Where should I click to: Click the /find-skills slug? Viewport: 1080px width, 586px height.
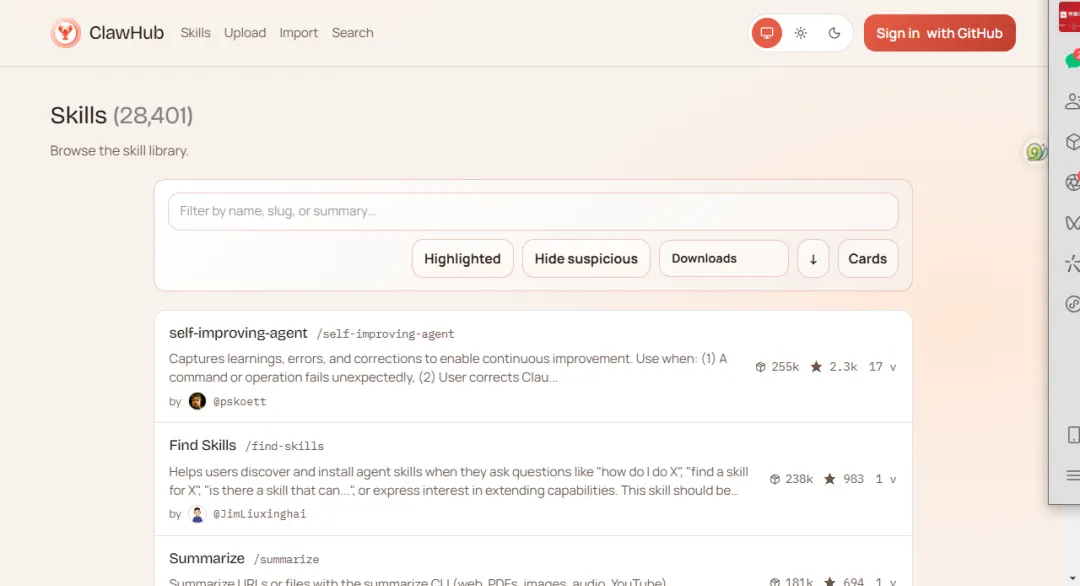tap(284, 446)
